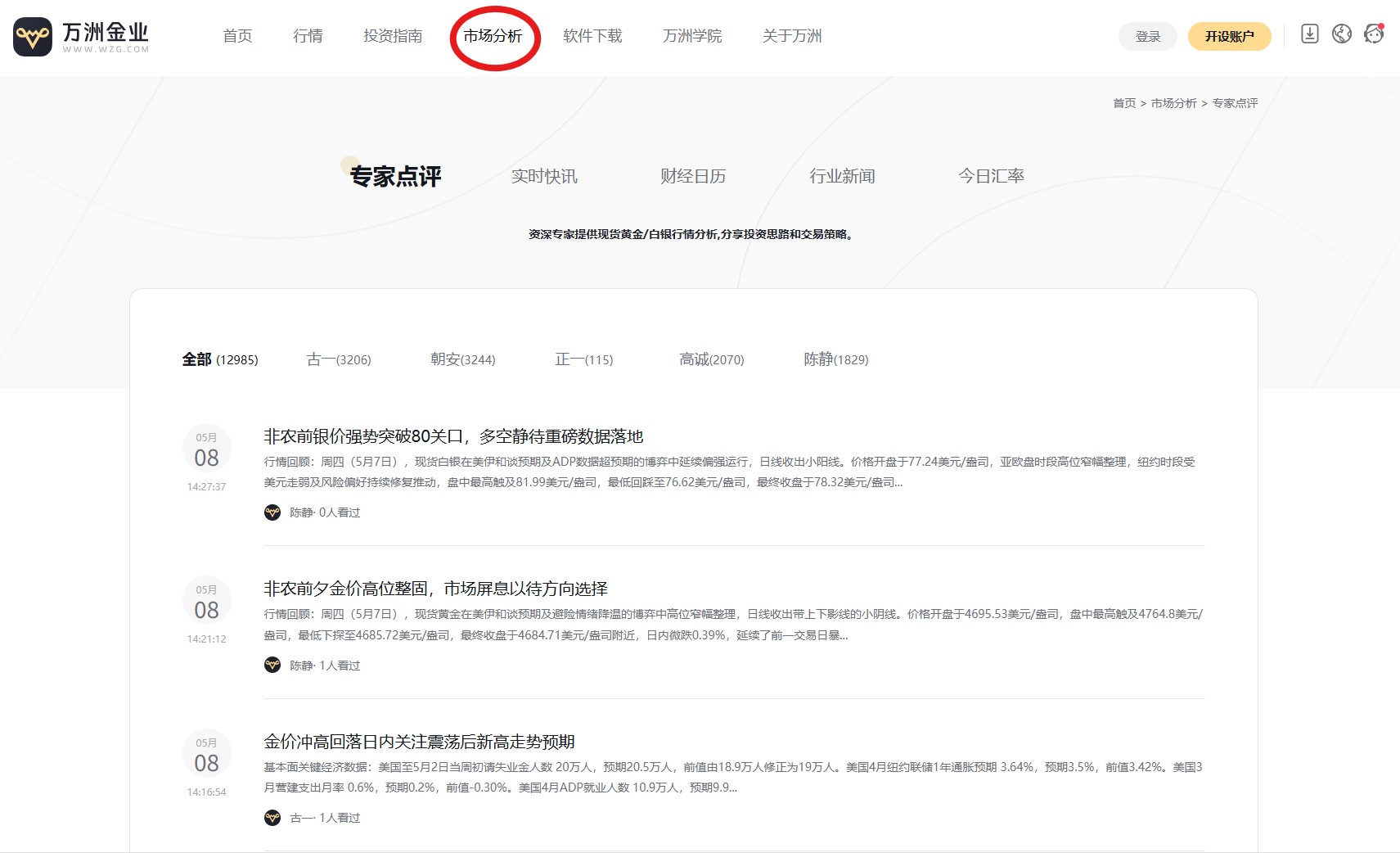Image resolution: width=1400 pixels, height=853 pixels.
Task: Open article 非农前夕金价高位整固
Action: point(435,589)
